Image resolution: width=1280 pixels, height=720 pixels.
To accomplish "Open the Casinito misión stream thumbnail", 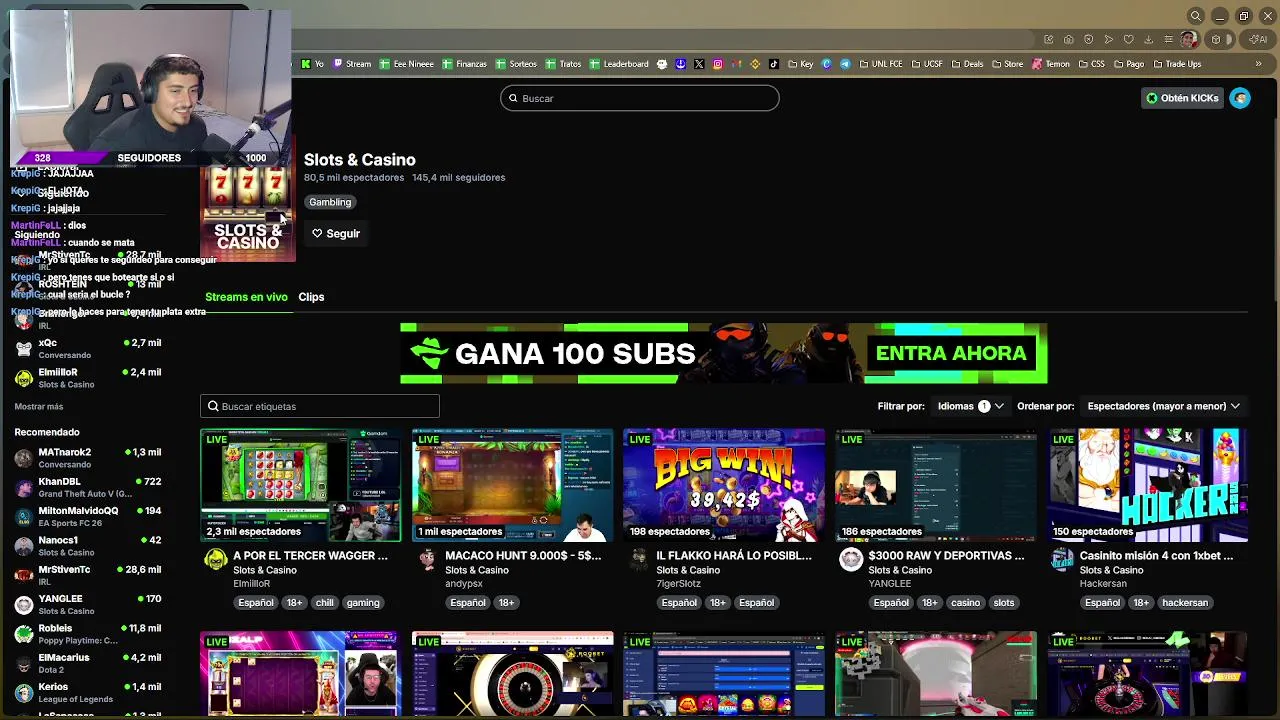I will click(1148, 485).
